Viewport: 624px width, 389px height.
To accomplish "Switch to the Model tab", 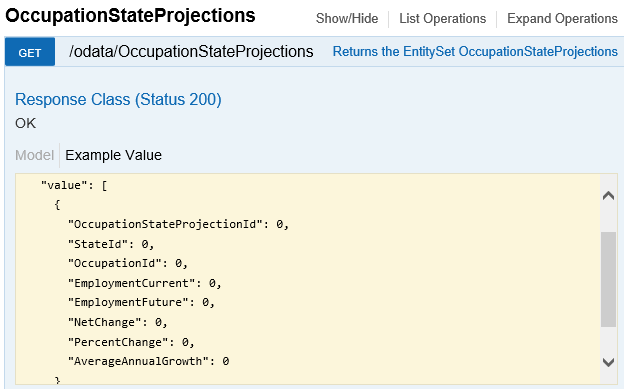I will (x=34, y=155).
